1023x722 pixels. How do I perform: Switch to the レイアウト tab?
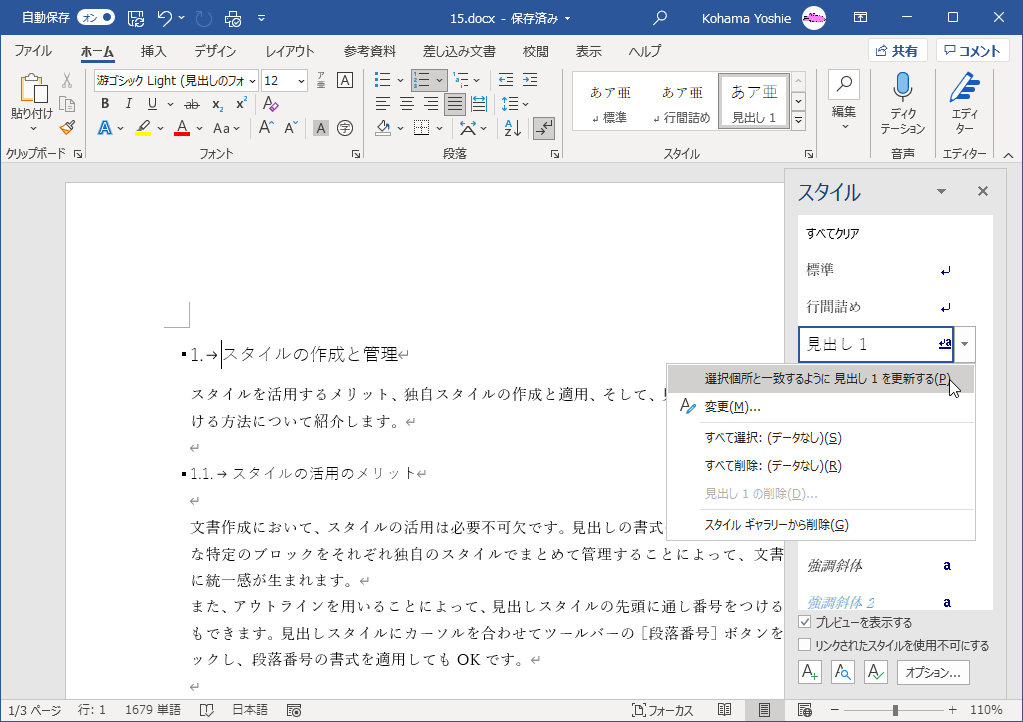point(290,51)
